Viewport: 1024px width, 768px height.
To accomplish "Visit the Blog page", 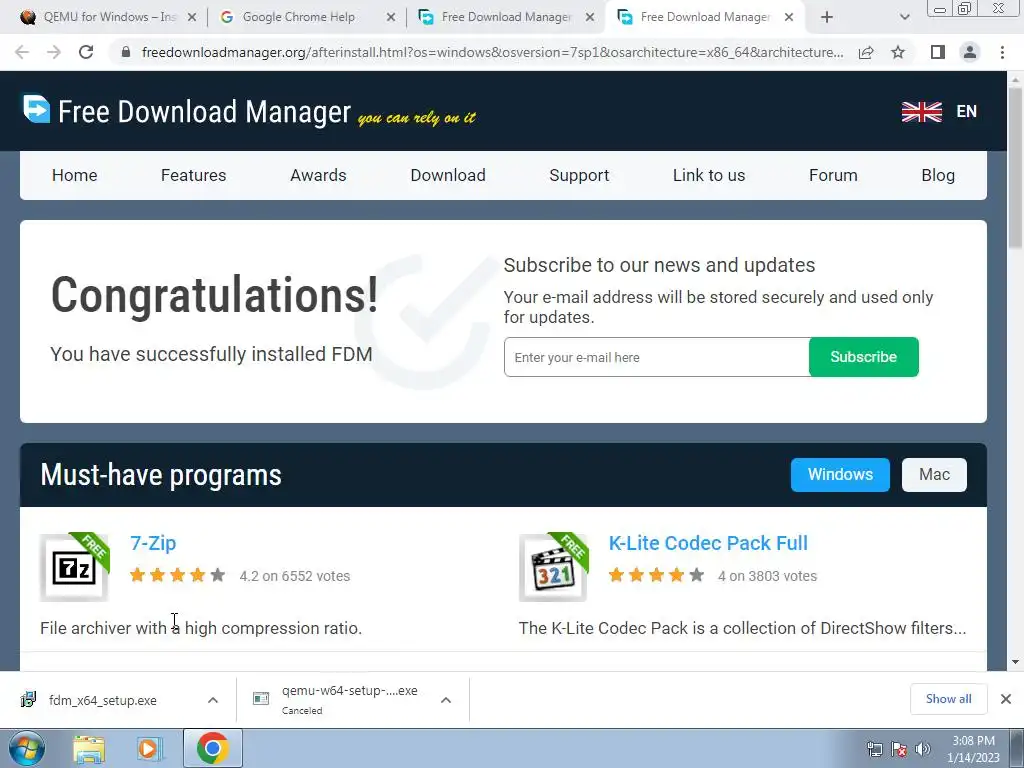I will 938,175.
